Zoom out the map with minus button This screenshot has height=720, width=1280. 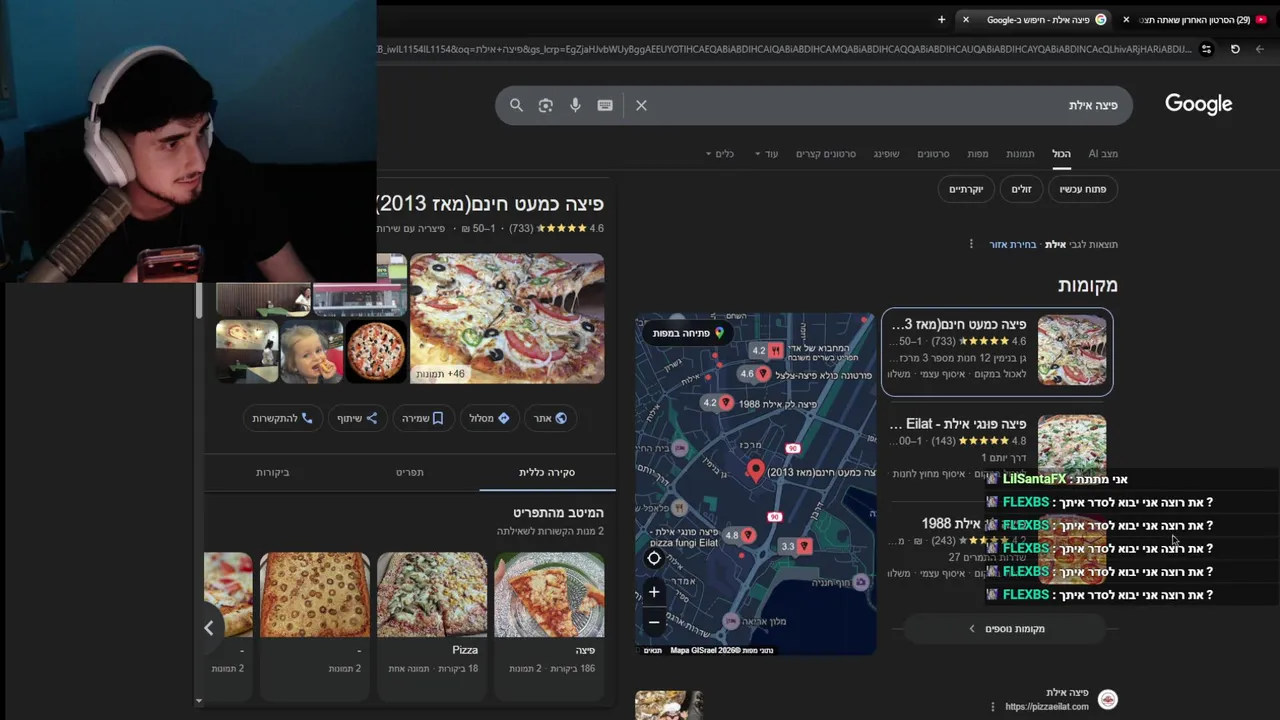(654, 622)
